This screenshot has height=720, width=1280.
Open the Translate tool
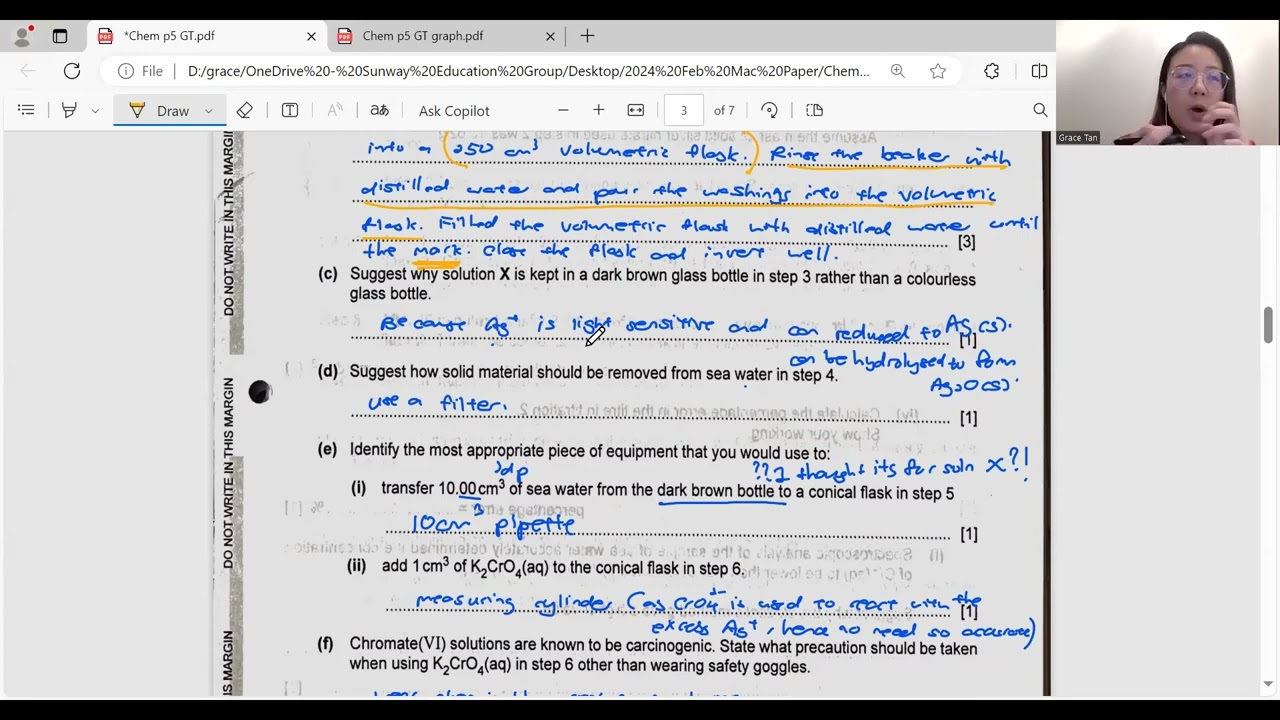[x=379, y=110]
